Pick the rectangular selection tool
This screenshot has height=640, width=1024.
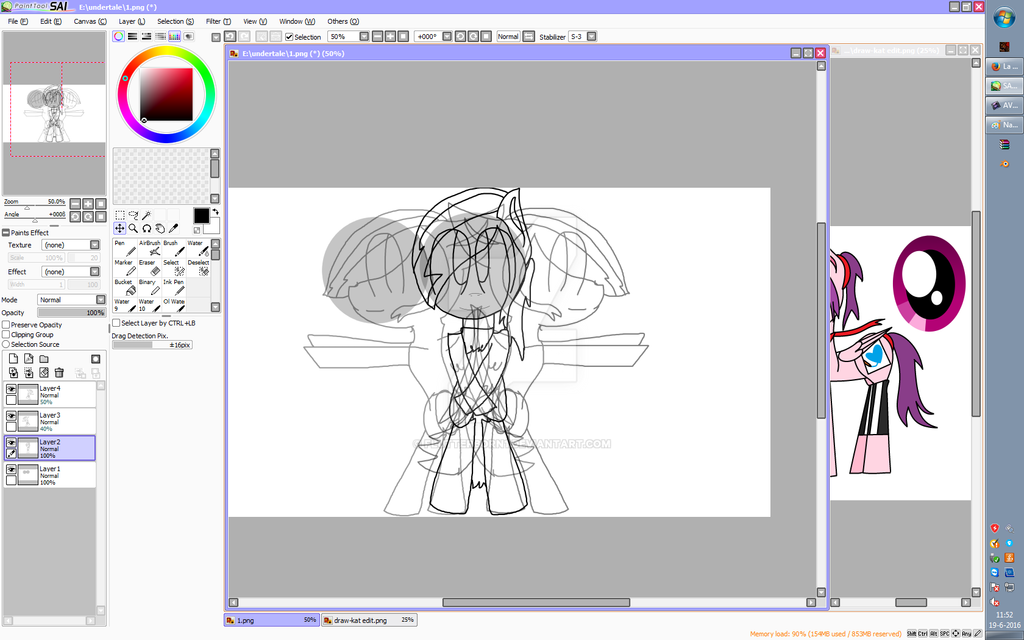click(120, 215)
